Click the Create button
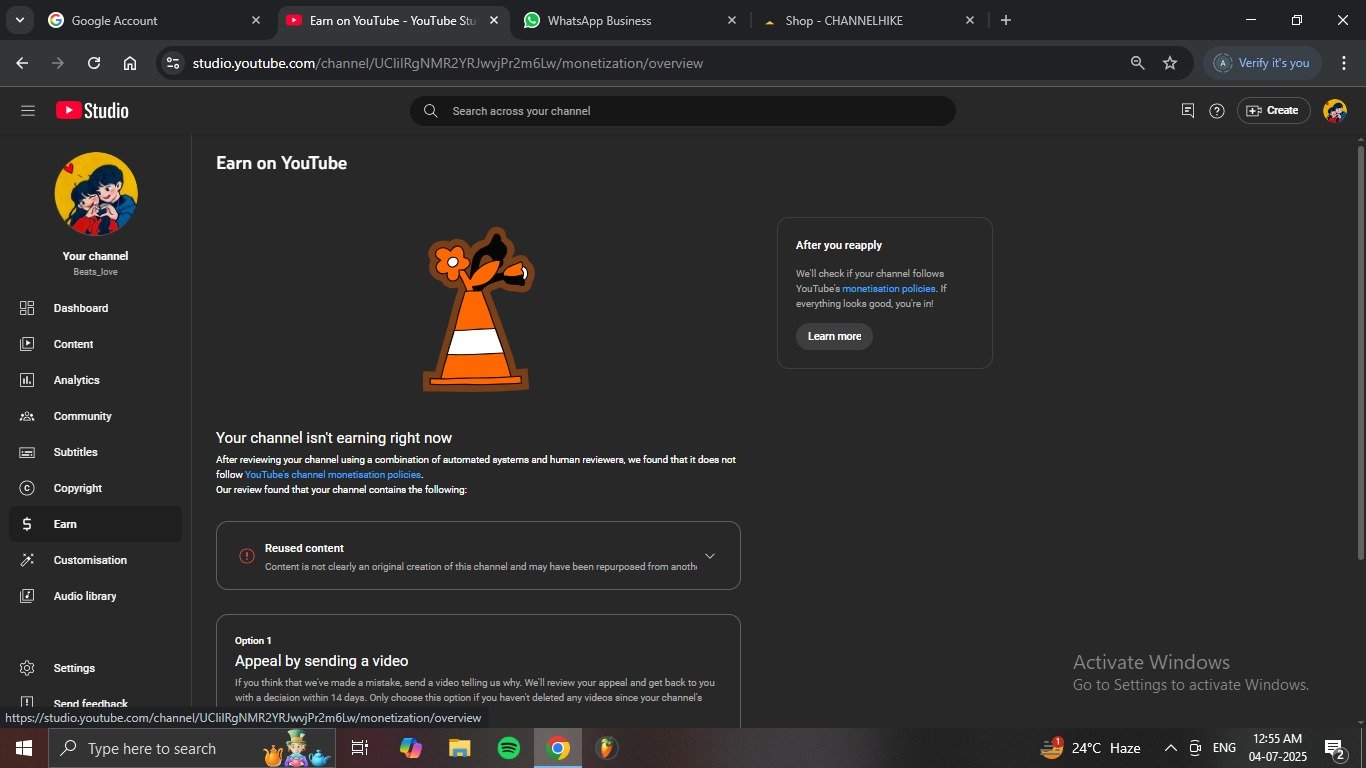Screen dimensions: 1366x768 (1274, 111)
